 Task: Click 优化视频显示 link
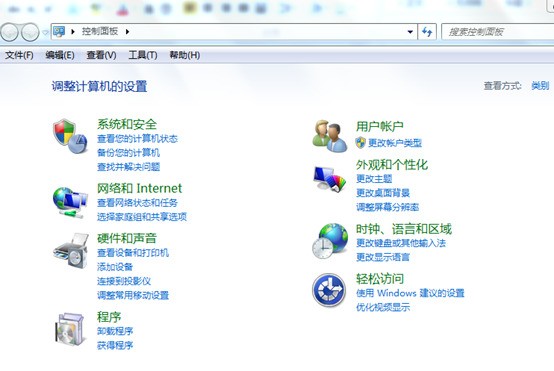coord(383,307)
